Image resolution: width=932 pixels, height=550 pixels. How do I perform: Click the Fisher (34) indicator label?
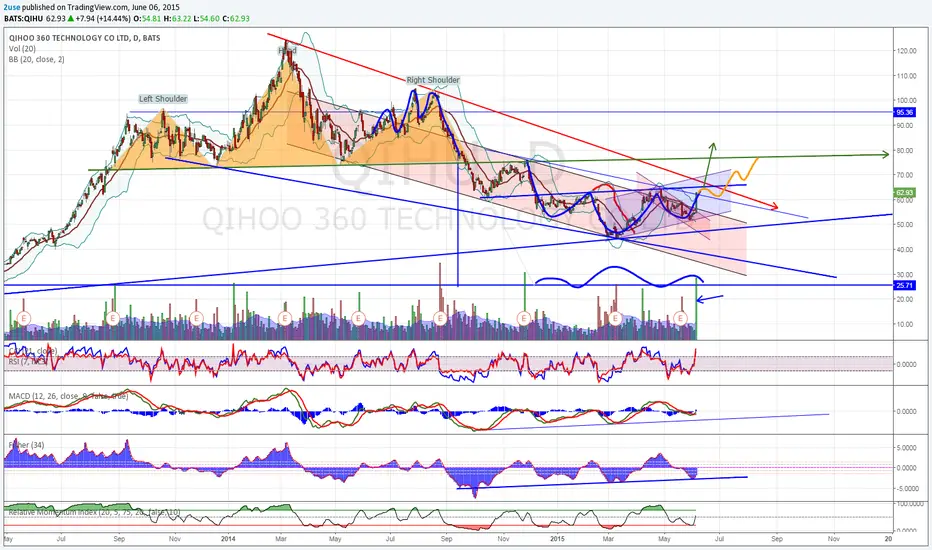[26, 445]
